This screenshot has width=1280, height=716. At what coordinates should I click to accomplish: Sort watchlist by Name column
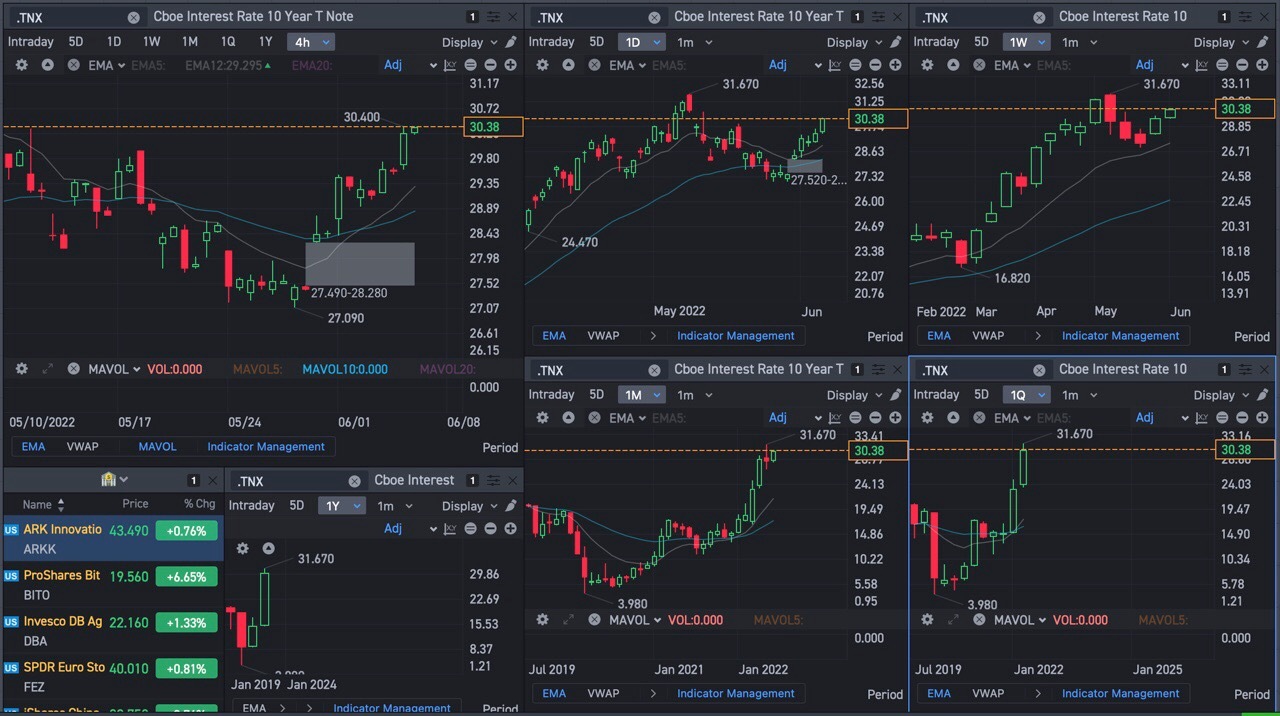point(44,505)
